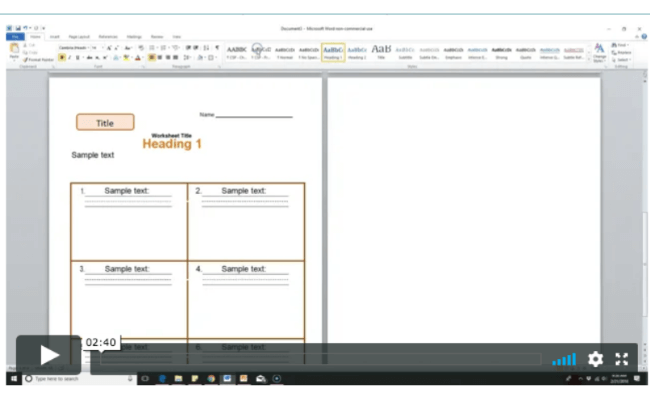Switch to the References tab
This screenshot has height=400, width=650.
pos(108,37)
